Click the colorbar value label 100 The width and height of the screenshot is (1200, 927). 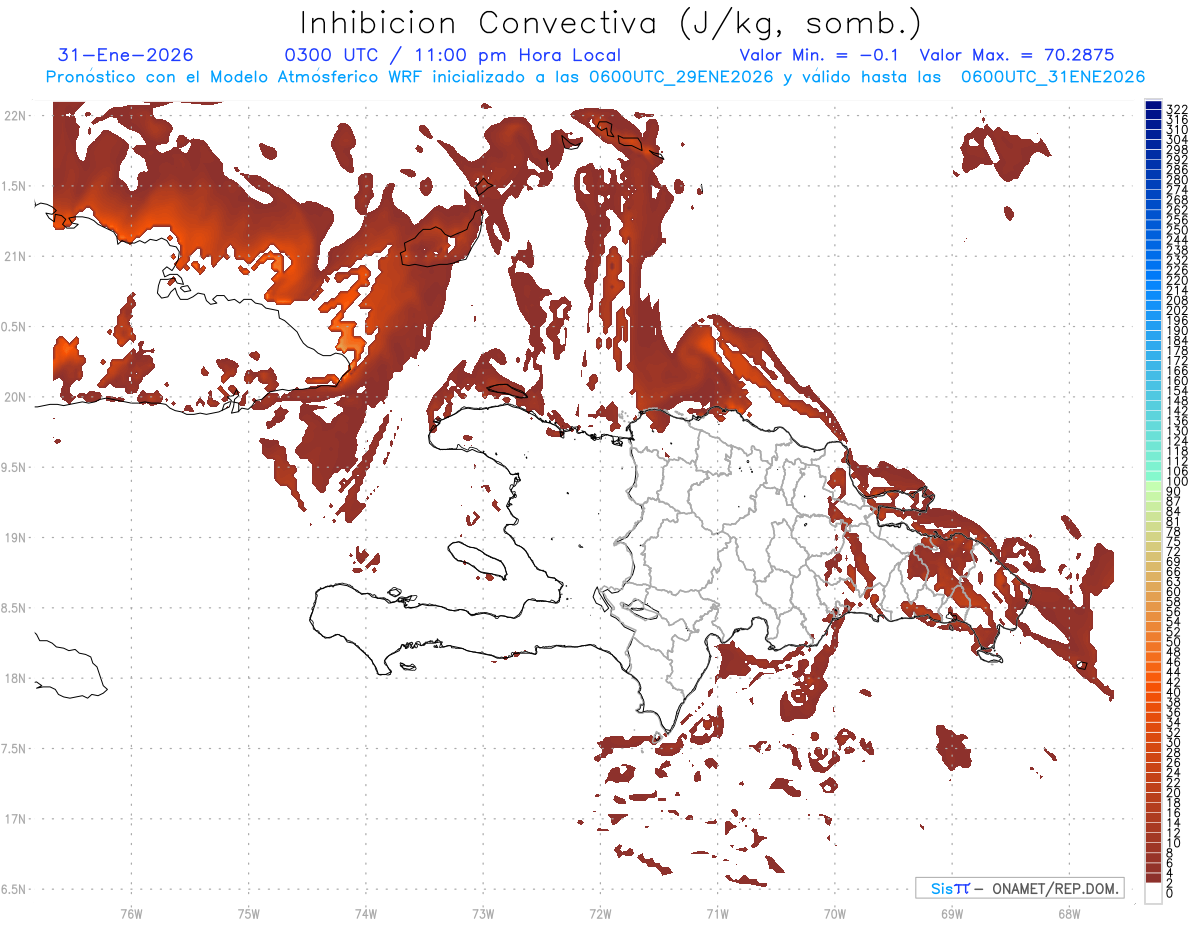[x=1176, y=481]
